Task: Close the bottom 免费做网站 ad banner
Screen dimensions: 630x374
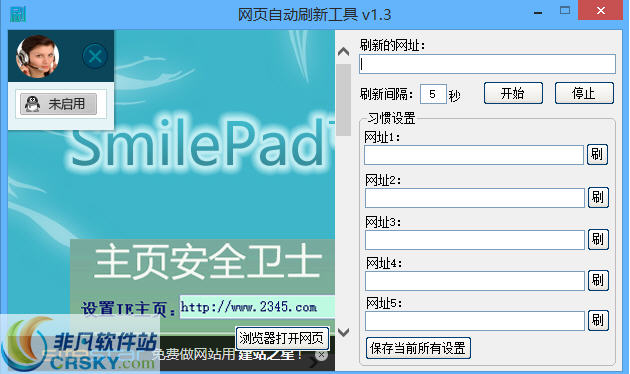Action: (x=321, y=355)
